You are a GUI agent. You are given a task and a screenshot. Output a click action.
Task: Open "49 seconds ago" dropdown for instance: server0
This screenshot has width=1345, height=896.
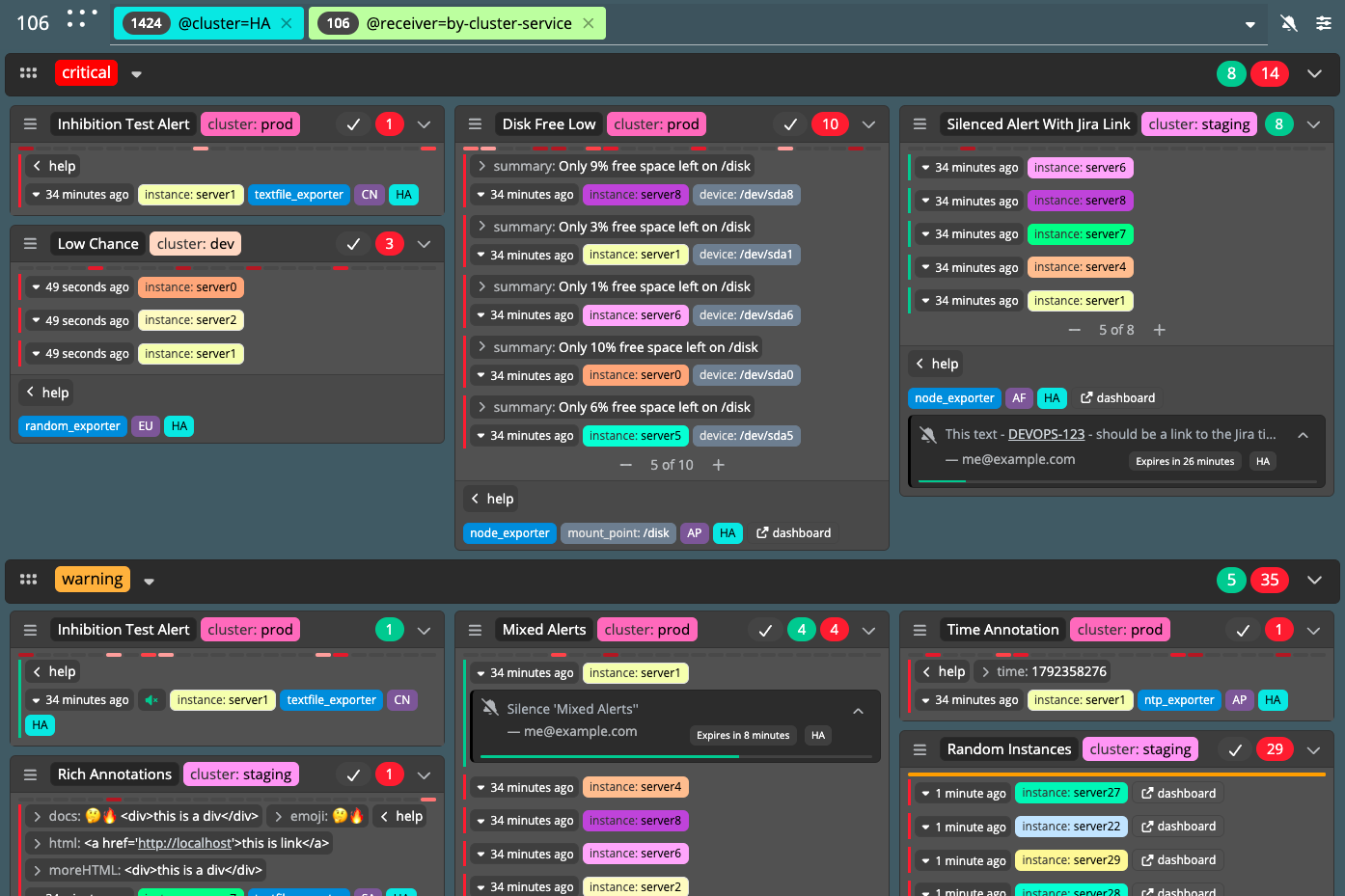(79, 287)
